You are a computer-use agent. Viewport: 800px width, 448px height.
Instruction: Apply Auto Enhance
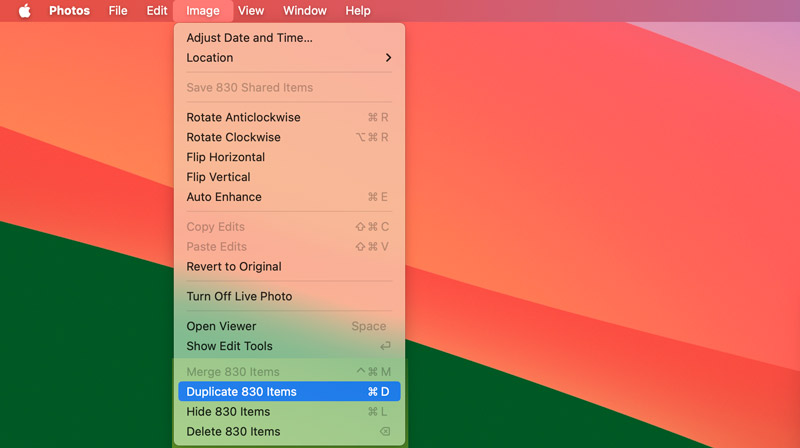289,197
